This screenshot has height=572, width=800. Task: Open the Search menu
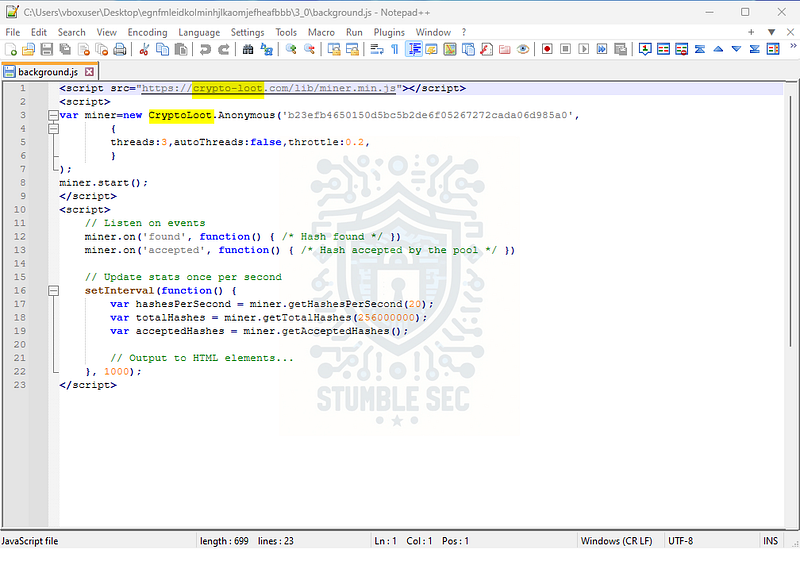(x=71, y=32)
